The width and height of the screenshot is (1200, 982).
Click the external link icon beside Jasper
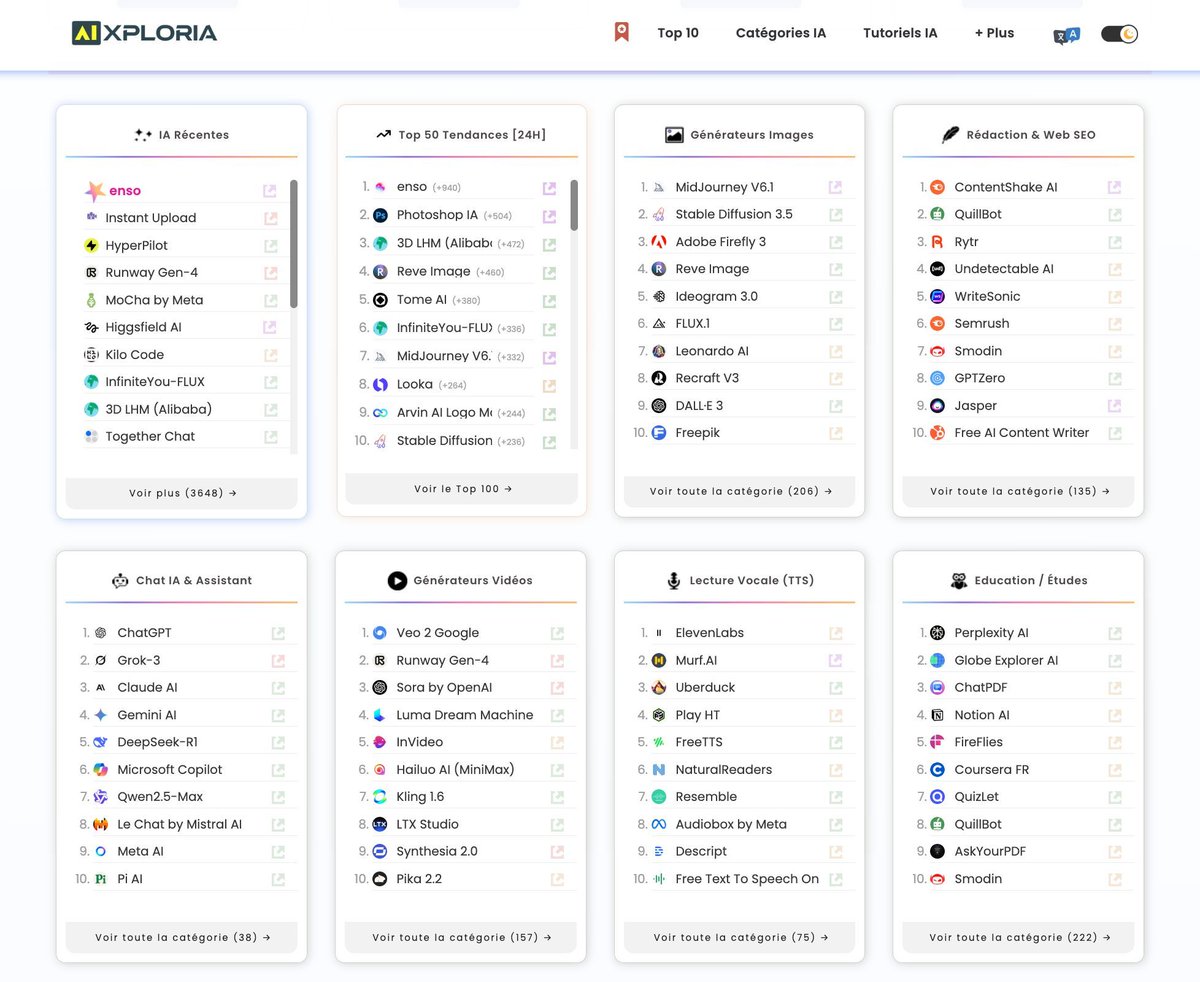pyautogui.click(x=1114, y=405)
